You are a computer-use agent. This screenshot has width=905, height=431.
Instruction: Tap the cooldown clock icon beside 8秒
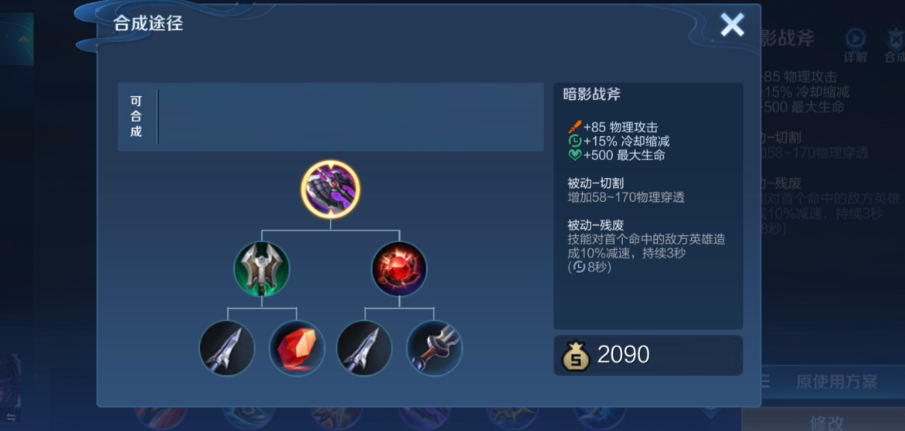point(579,267)
